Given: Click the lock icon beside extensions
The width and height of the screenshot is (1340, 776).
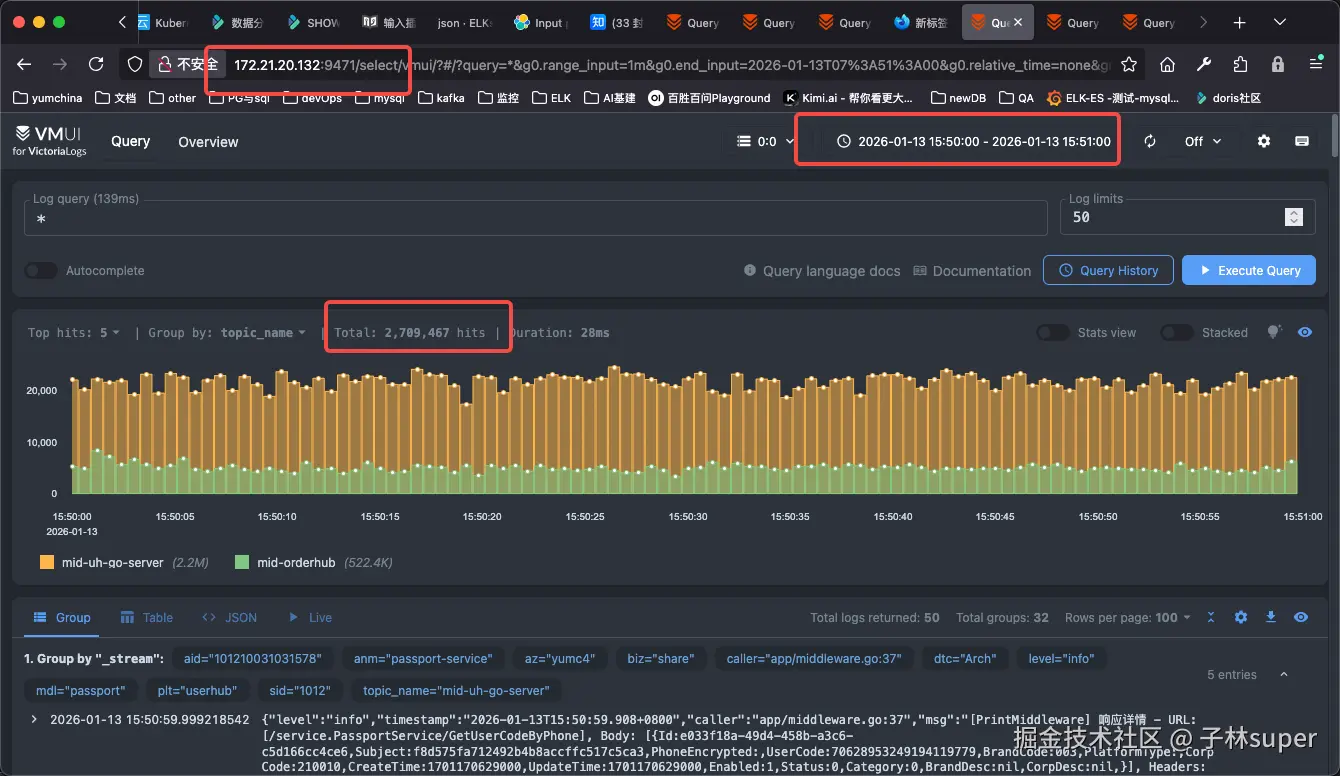Looking at the screenshot, I should [1278, 64].
